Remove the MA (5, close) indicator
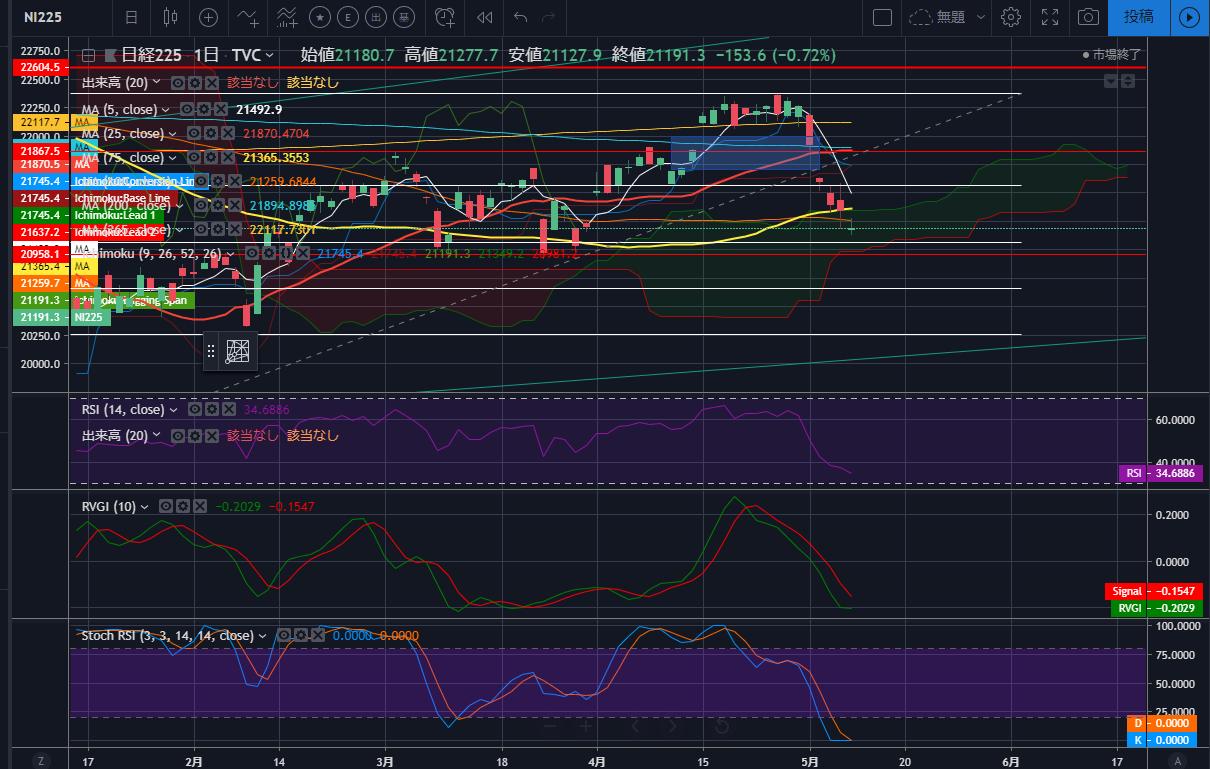This screenshot has width=1210, height=769. 220,109
